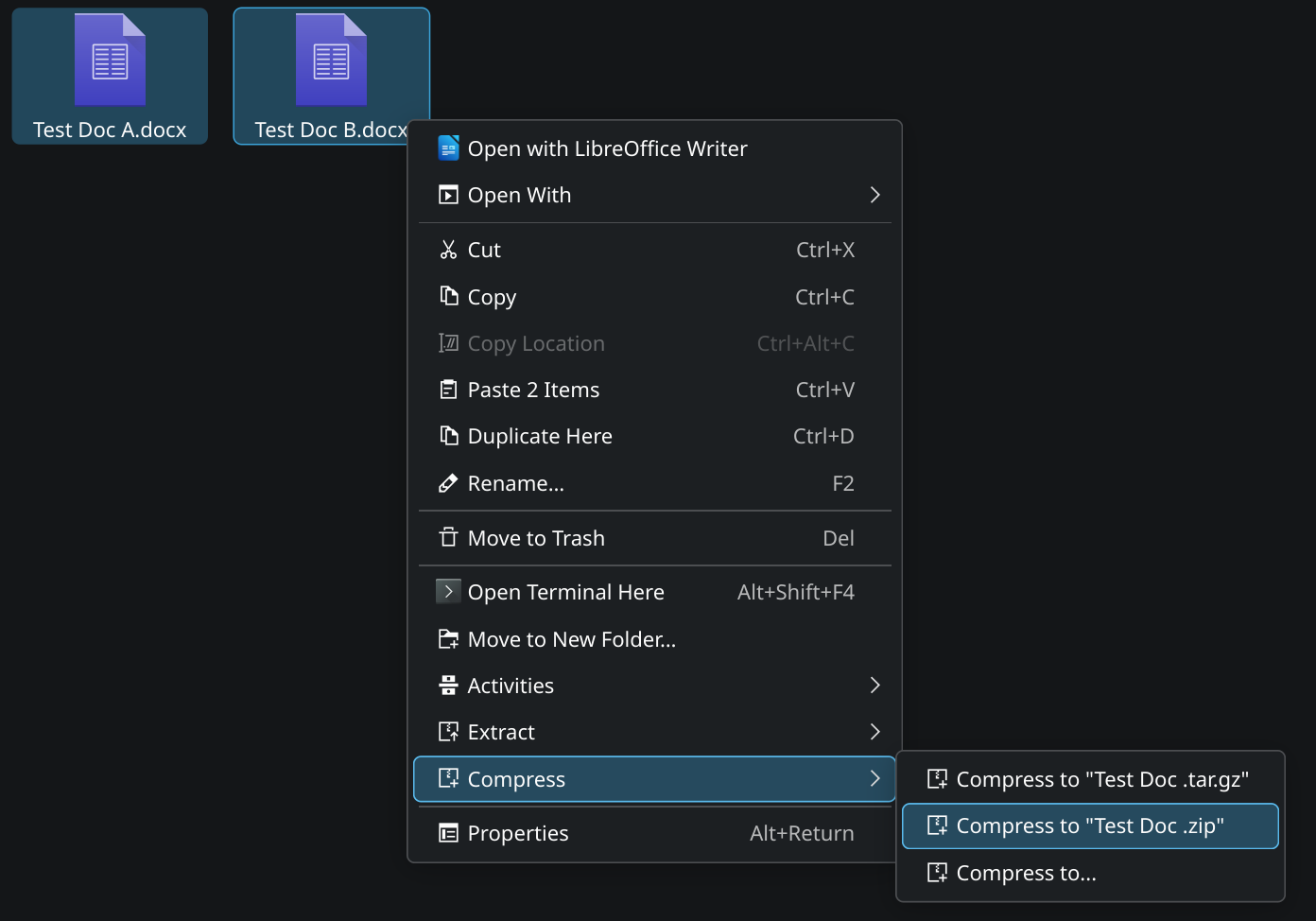Click the Properties info icon
The image size is (1316, 921).
(x=448, y=833)
